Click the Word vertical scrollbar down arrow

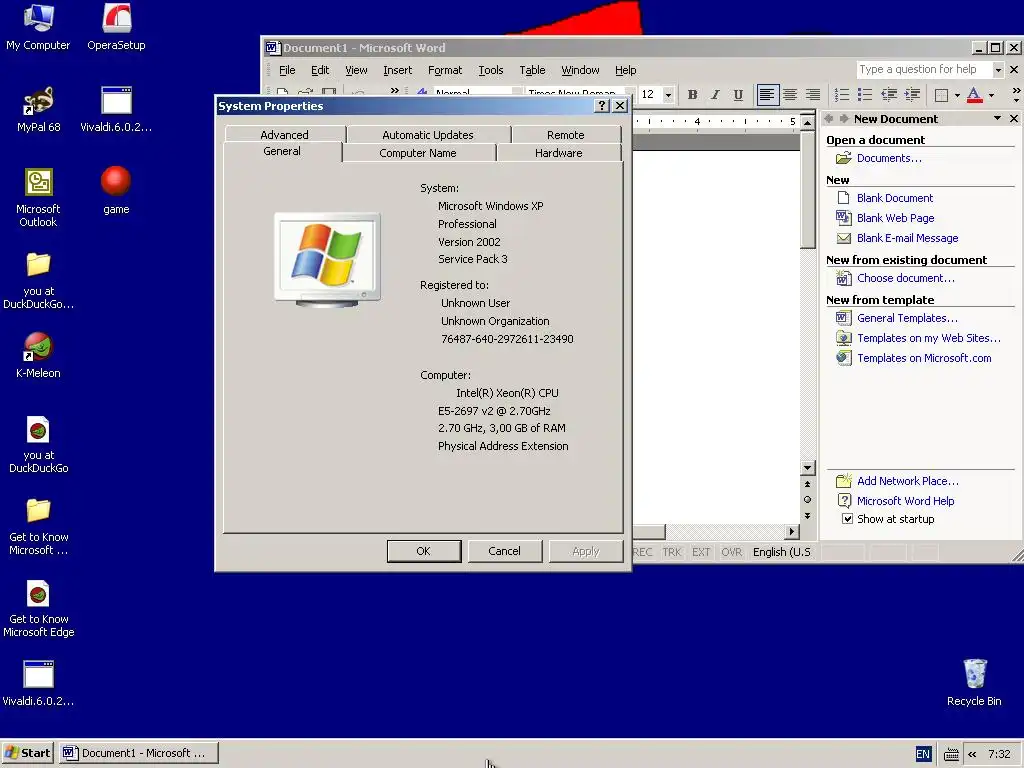coord(808,468)
